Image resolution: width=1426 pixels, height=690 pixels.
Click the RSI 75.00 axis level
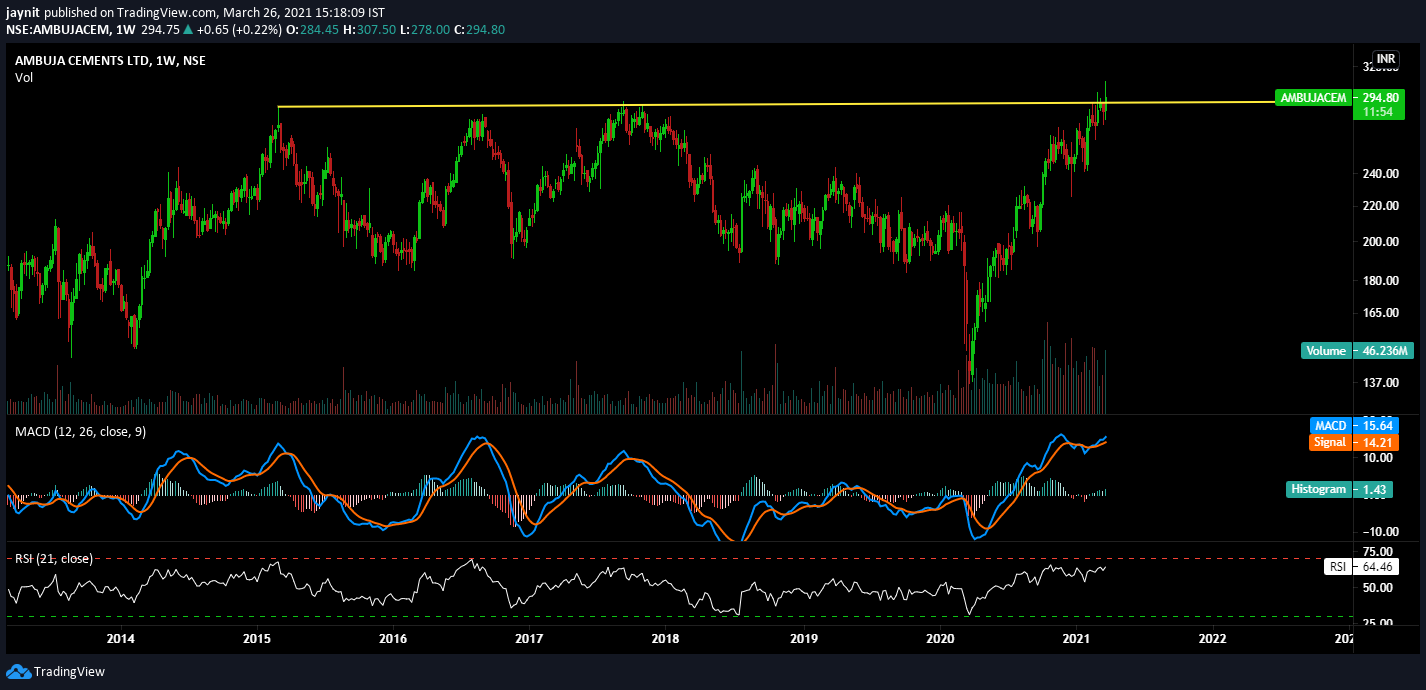coord(1376,551)
